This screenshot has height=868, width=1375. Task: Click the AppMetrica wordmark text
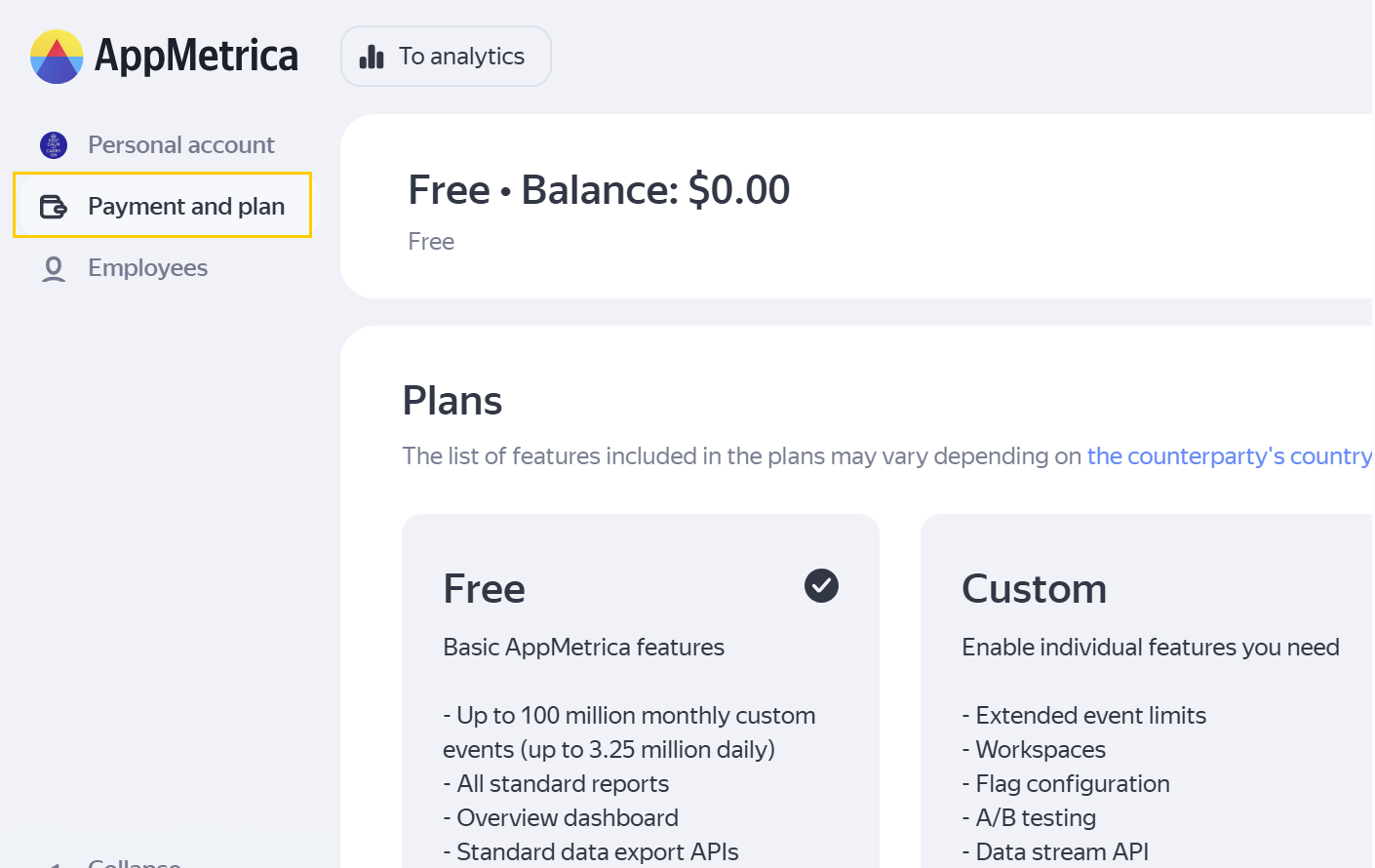click(196, 57)
